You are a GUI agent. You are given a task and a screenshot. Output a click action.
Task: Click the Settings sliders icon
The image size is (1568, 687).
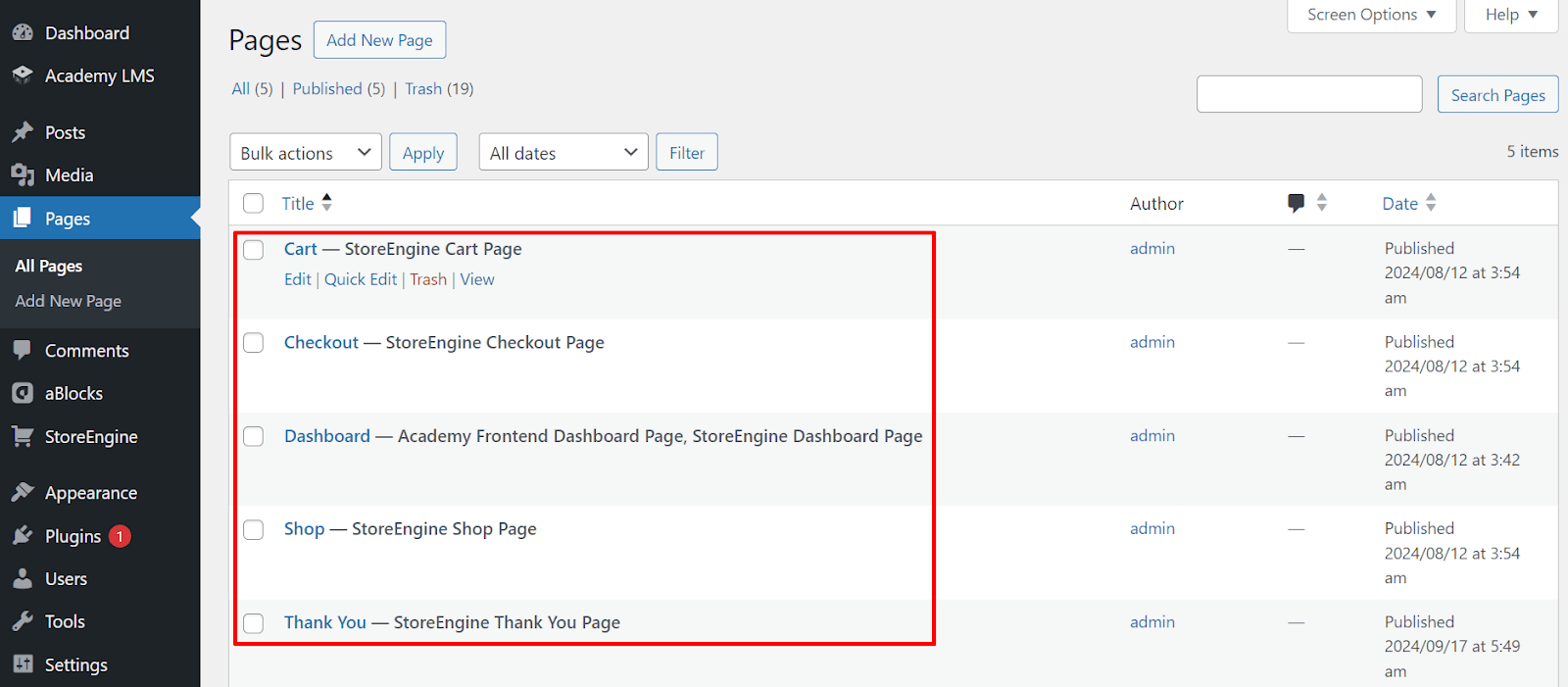point(23,664)
